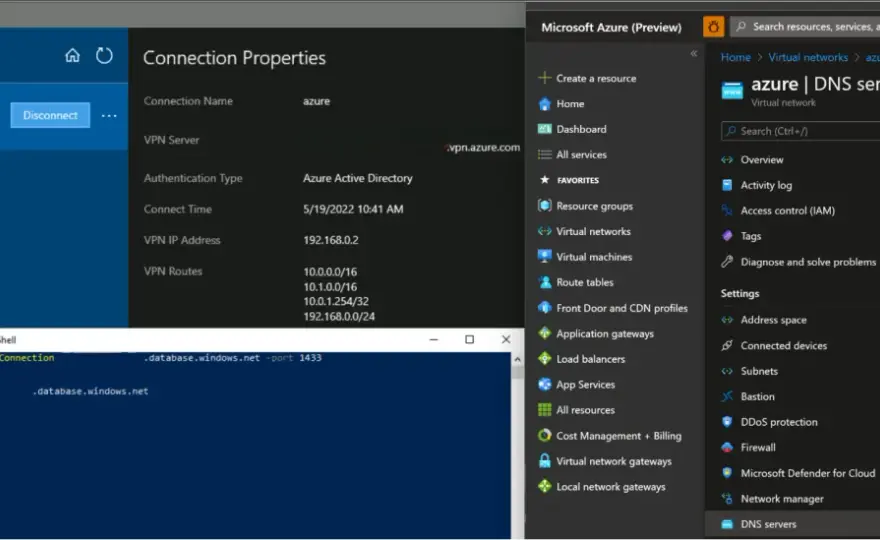The height and width of the screenshot is (540, 880).
Task: Select the 10.0.0.0/16 VPN route
Action: pos(330,272)
